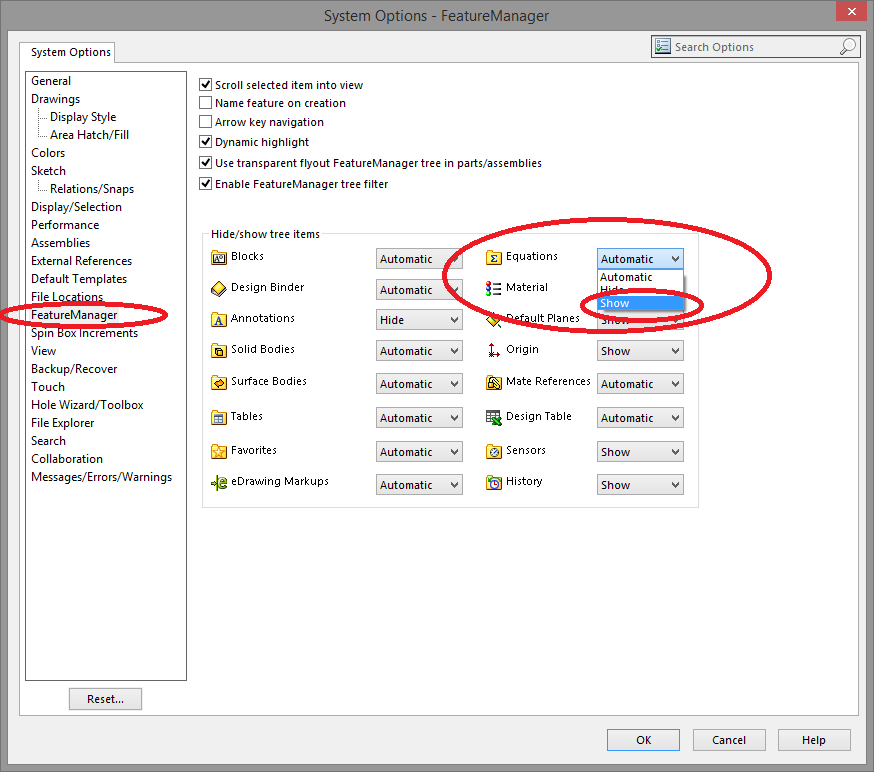Open the Favorites dropdown
874x772 pixels.
point(419,452)
